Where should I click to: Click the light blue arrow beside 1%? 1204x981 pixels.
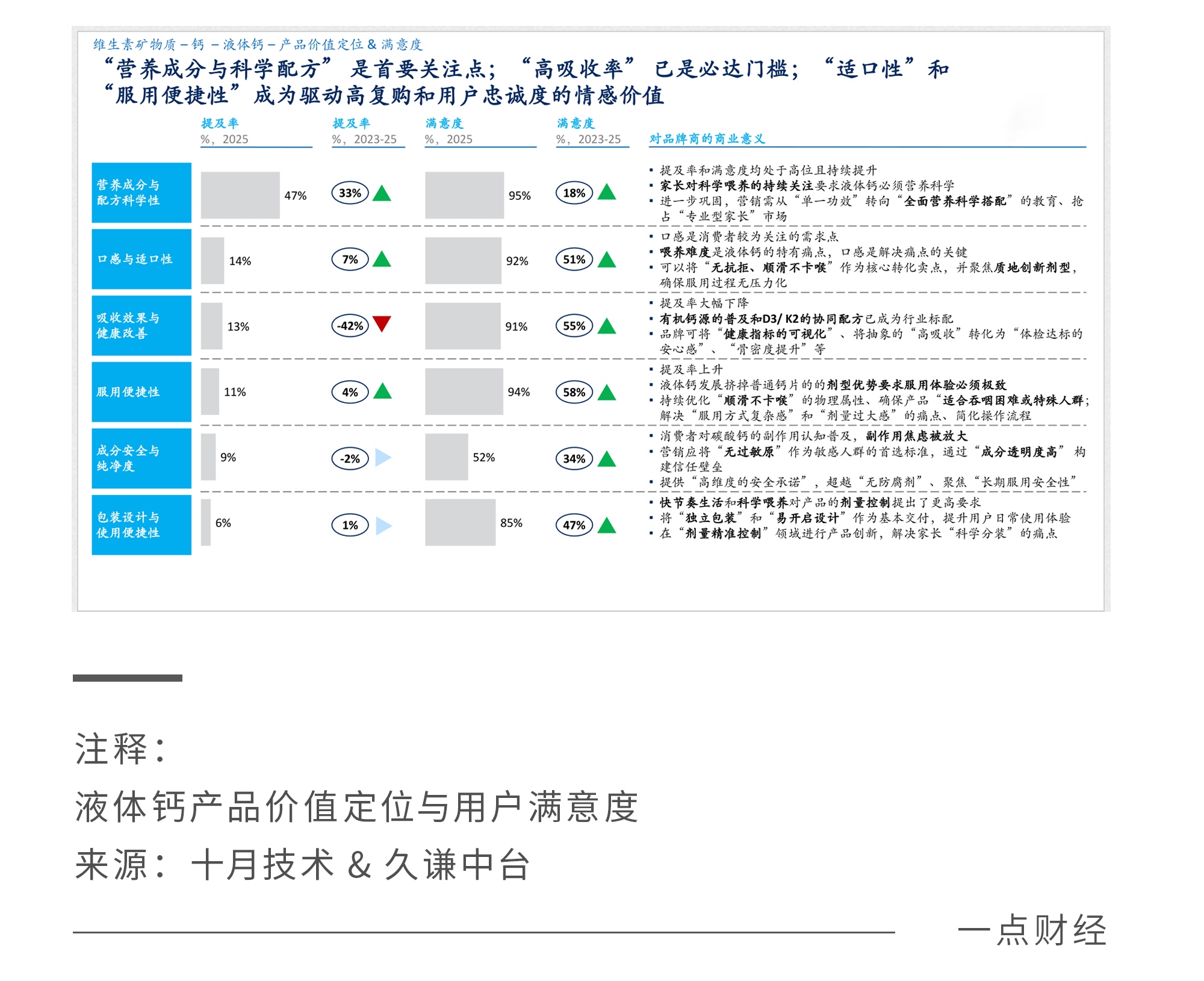coord(383,525)
